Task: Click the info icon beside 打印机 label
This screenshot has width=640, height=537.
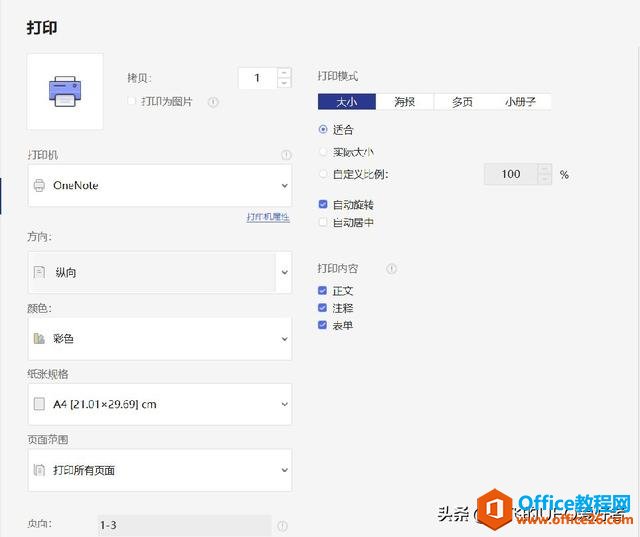Action: tap(286, 155)
